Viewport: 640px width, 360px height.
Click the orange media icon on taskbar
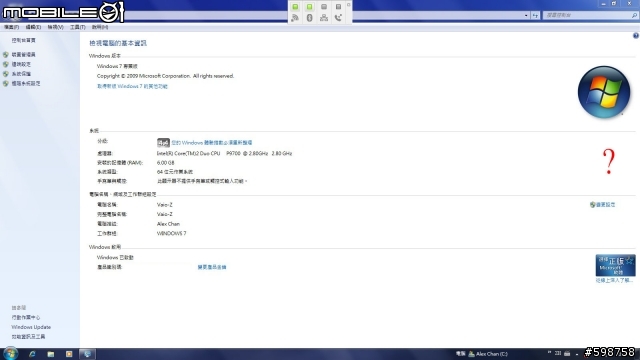point(69,354)
